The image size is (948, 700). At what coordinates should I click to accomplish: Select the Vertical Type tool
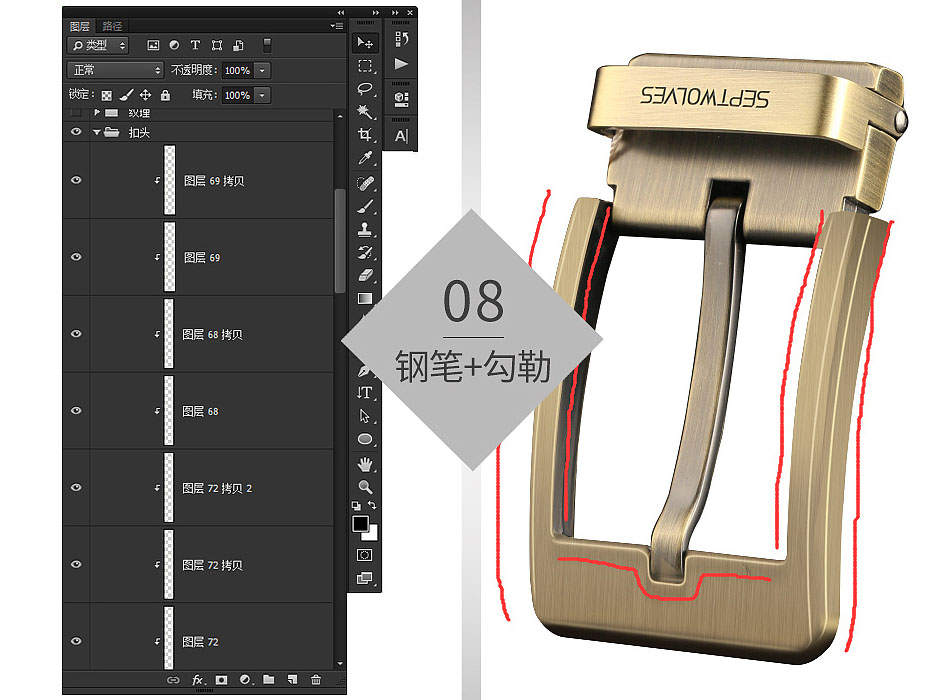(365, 393)
